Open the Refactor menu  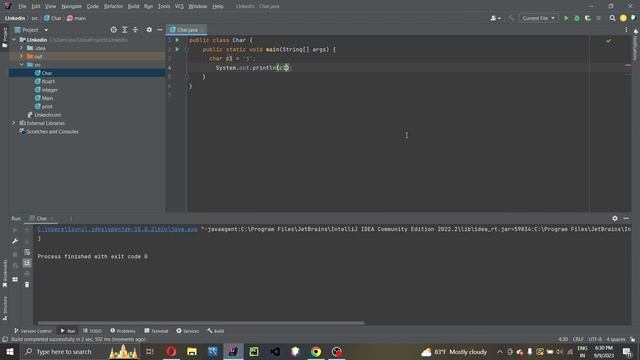pos(113,6)
